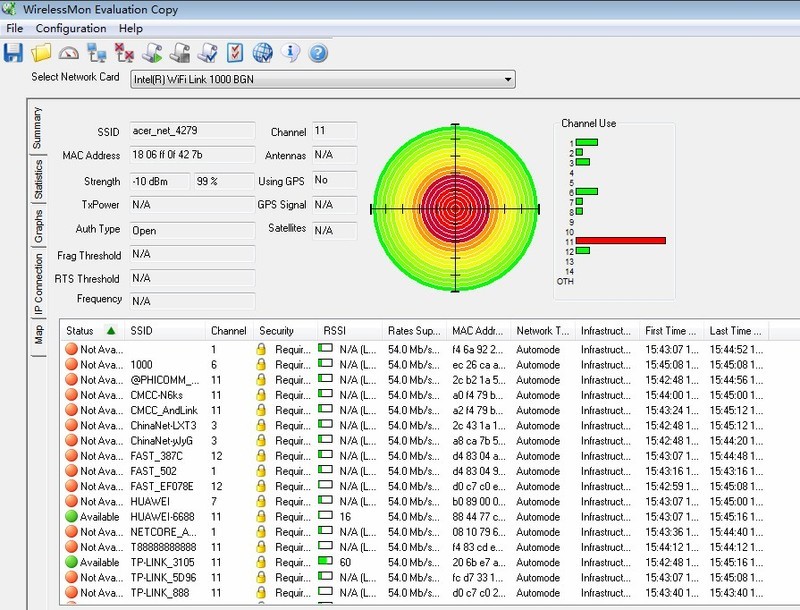Click the SSID field showing acer_net_4279
Screen dimensions: 800x610
[192, 132]
